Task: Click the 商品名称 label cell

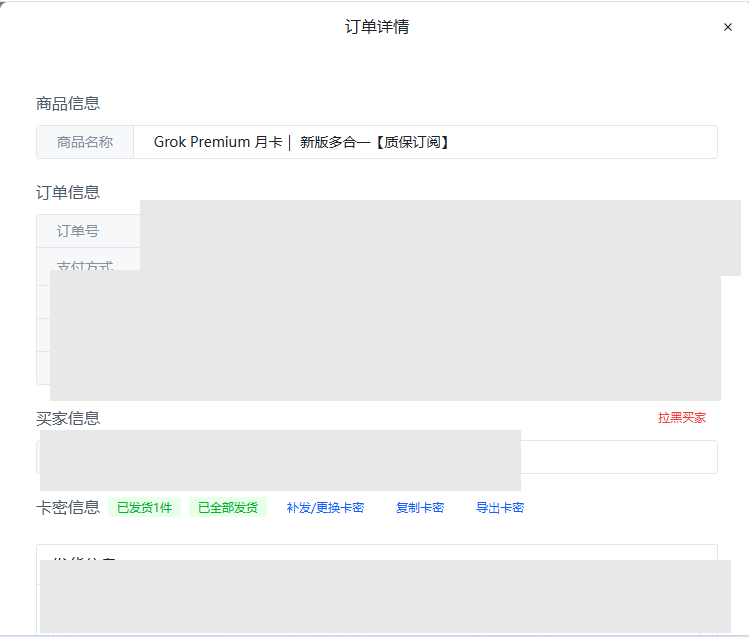Action: click(x=85, y=142)
